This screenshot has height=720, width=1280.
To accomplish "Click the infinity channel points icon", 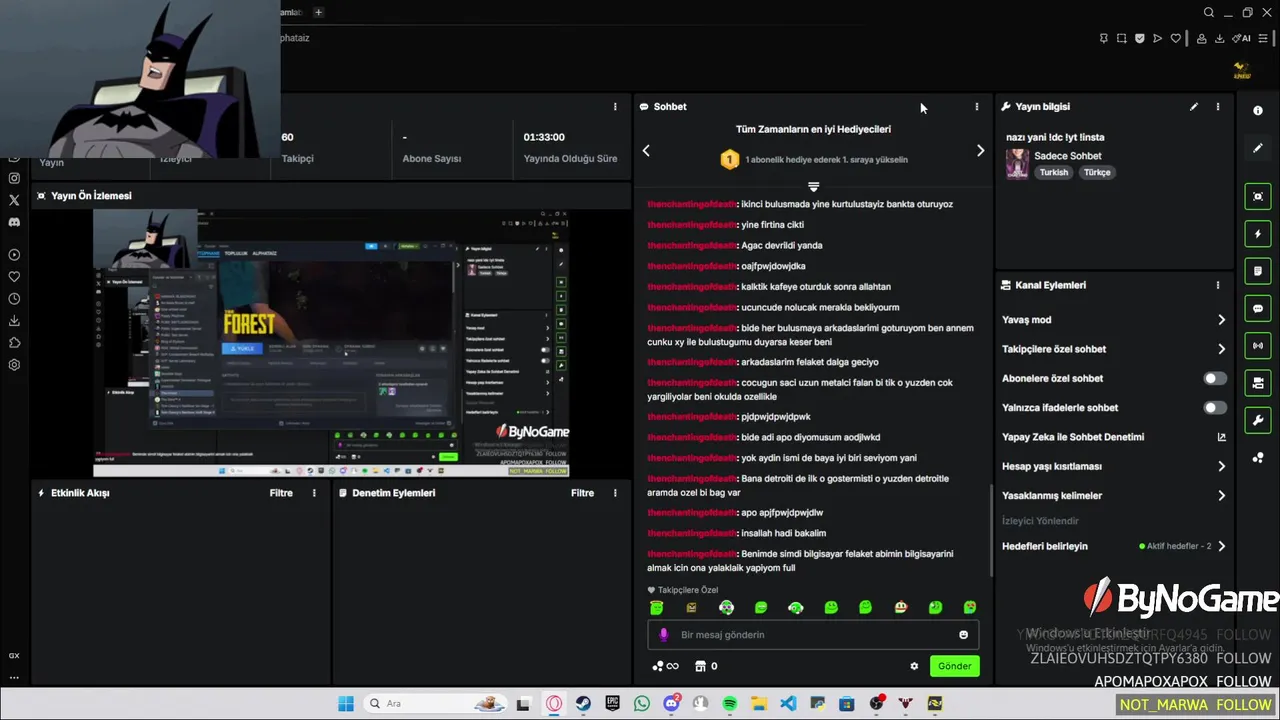I will pos(666,666).
